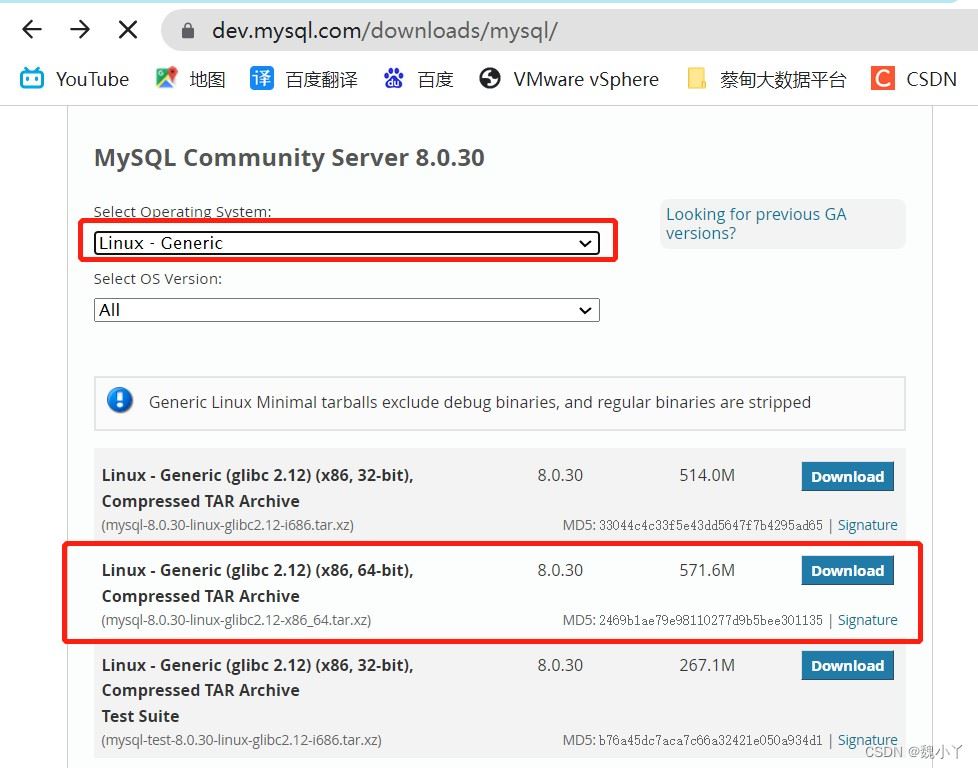This screenshot has height=768, width=978.
Task: Click the browser forward arrow
Action: tap(80, 30)
